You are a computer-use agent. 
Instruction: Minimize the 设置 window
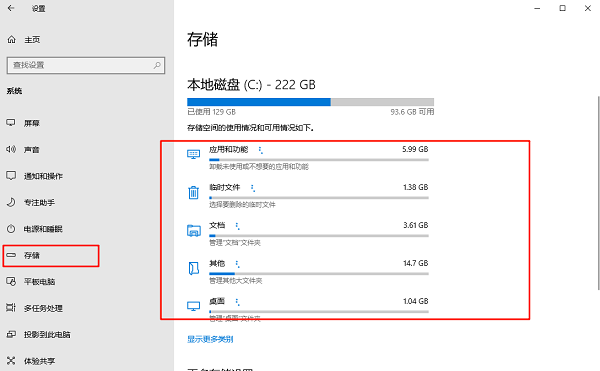click(537, 8)
